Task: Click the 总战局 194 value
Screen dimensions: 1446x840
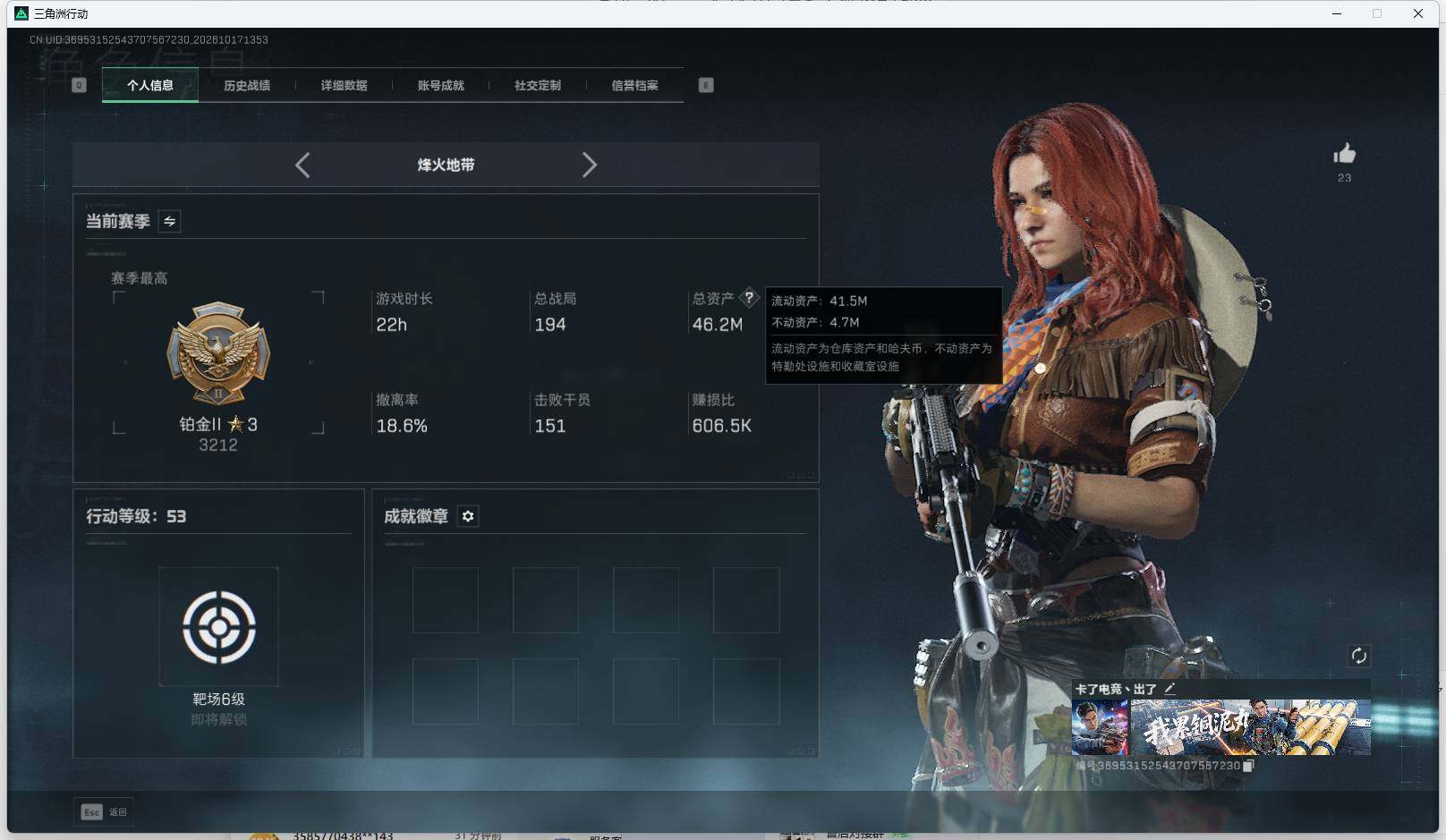Action: (x=550, y=325)
